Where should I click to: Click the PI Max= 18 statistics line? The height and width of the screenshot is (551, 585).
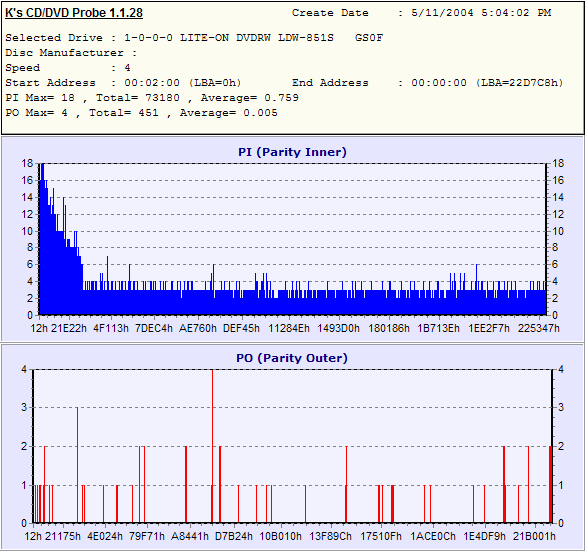point(152,98)
